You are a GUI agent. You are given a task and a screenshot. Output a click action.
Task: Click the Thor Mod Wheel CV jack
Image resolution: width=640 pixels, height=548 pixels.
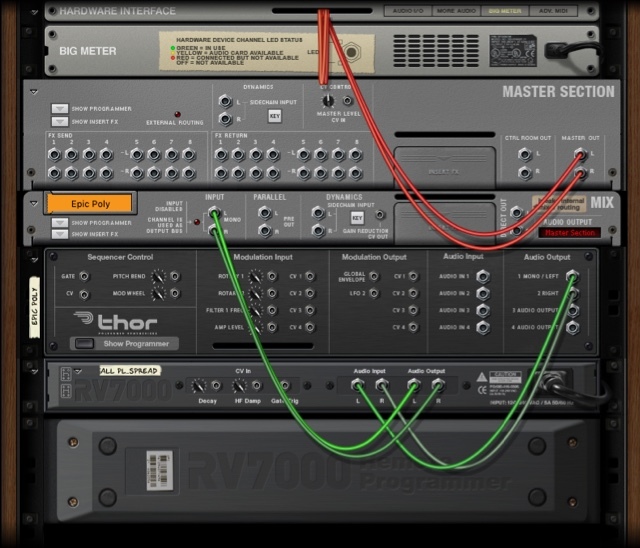click(175, 293)
